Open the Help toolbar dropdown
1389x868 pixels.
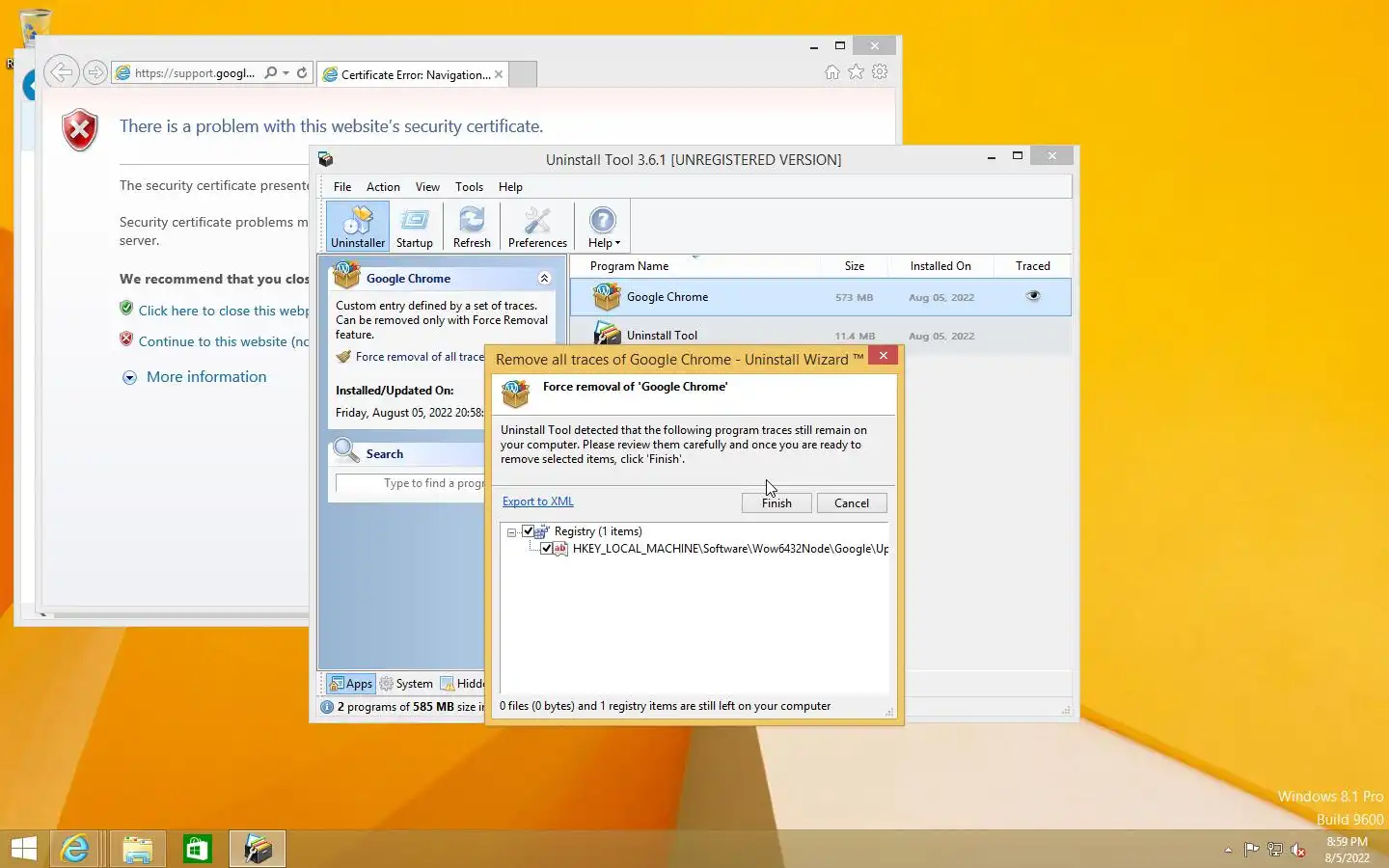604,227
